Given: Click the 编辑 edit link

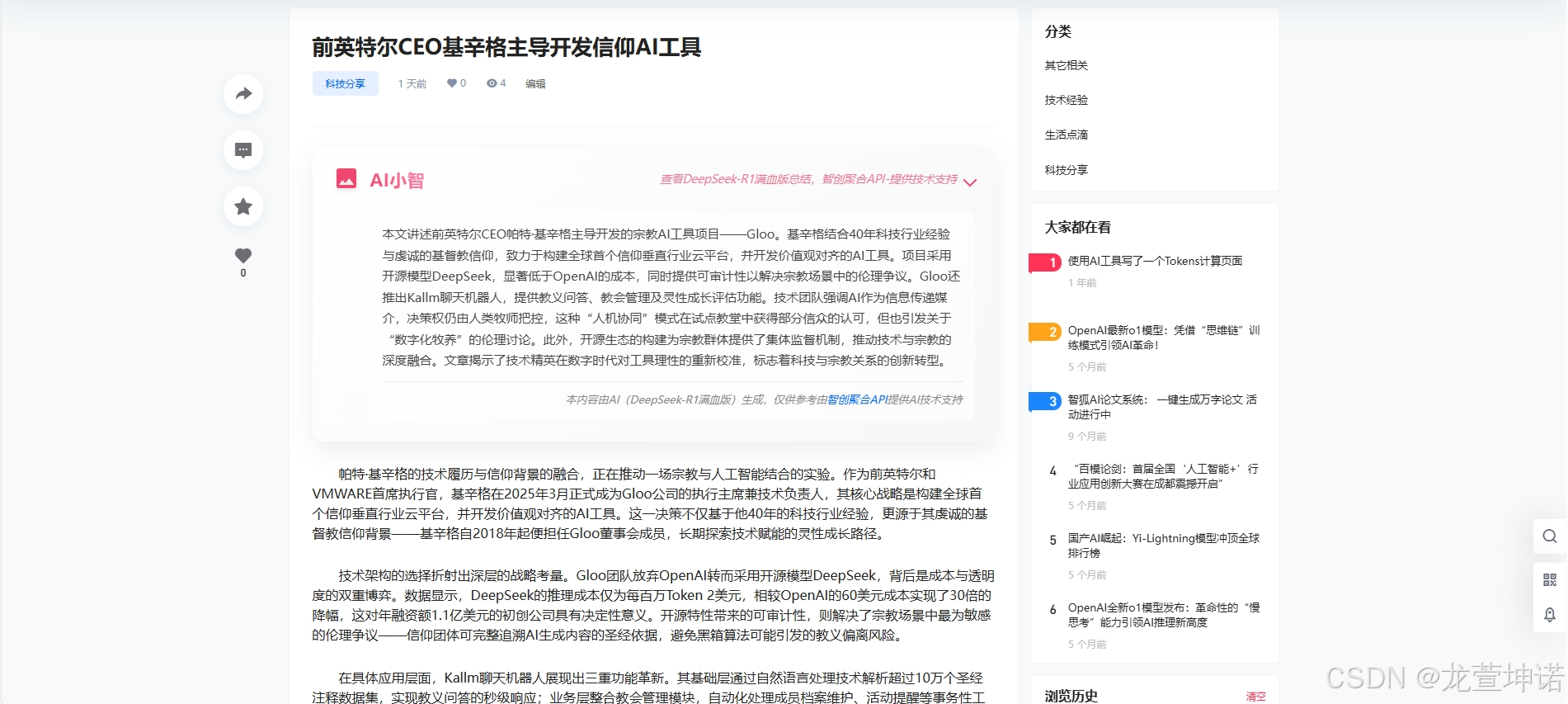Looking at the screenshot, I should [x=535, y=83].
